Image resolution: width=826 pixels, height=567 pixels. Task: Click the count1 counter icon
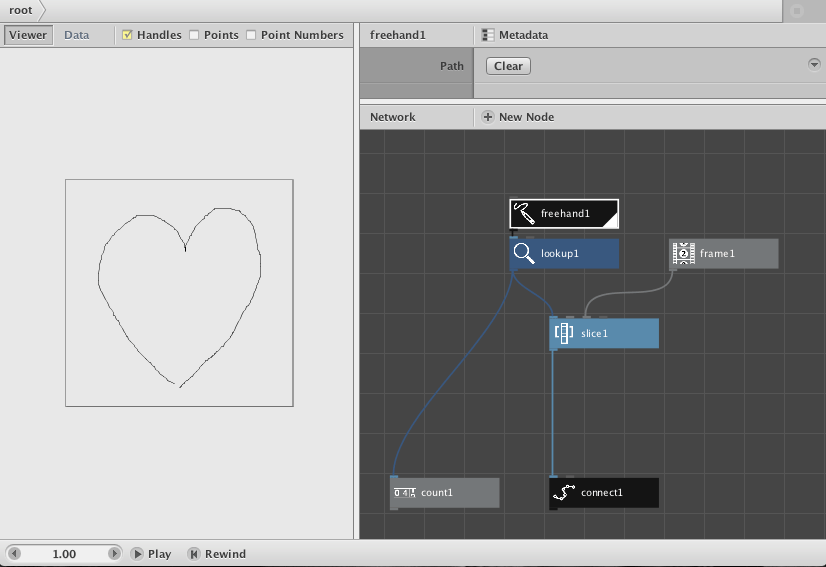405,493
